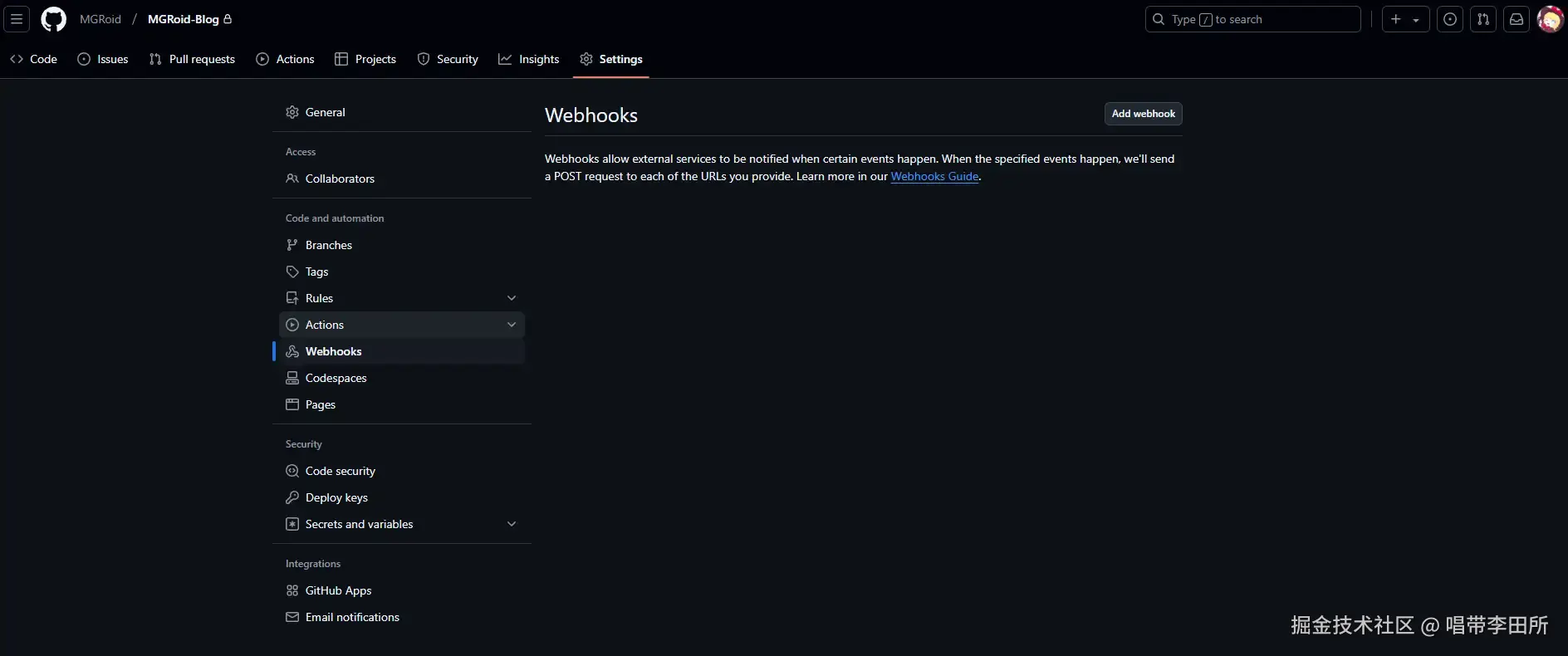This screenshot has height=656, width=1568.
Task: Click the Security shield tab icon
Action: pos(424,59)
